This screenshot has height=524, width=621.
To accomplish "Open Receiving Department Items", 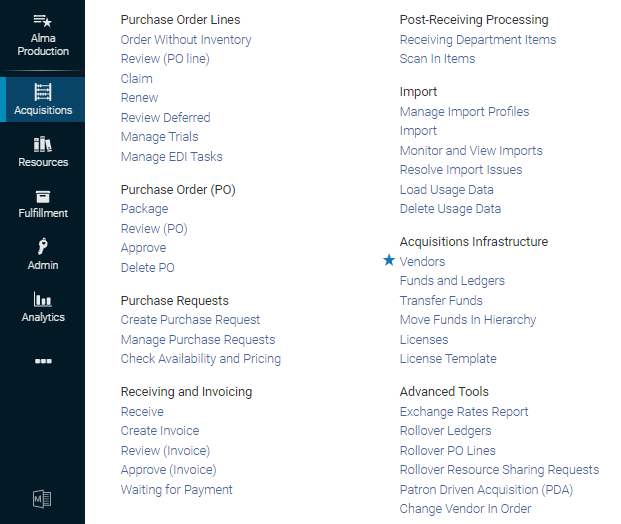I will coord(478,40).
